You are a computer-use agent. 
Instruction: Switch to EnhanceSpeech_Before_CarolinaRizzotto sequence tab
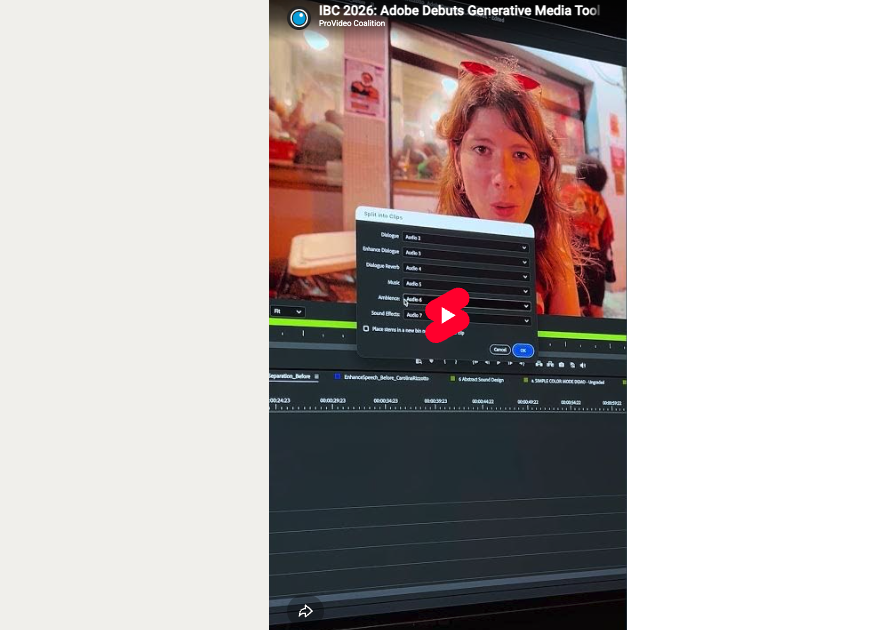[386, 377]
